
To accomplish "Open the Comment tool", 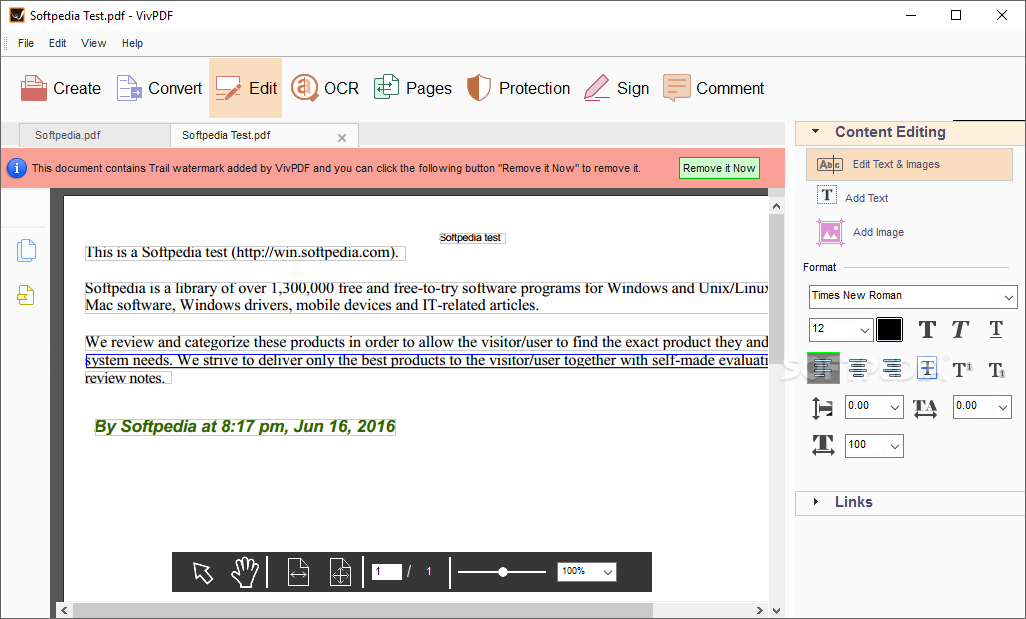I will click(x=713, y=88).
